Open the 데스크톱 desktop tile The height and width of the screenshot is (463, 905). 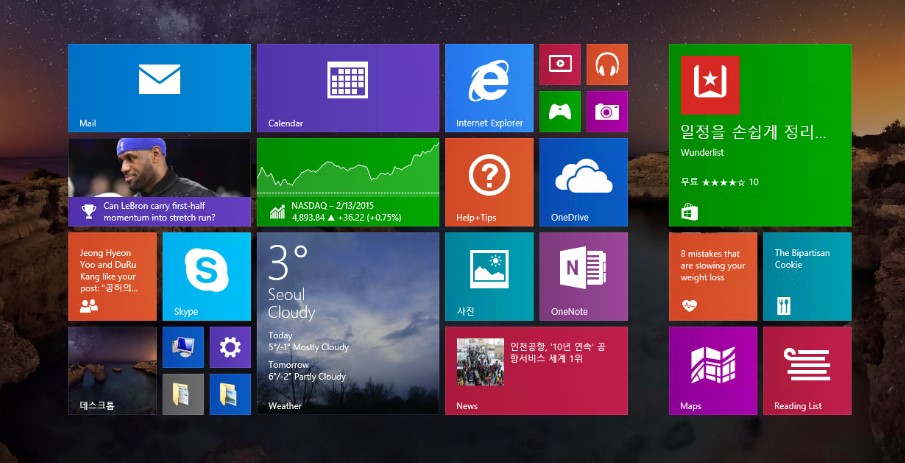pyautogui.click(x=112, y=371)
